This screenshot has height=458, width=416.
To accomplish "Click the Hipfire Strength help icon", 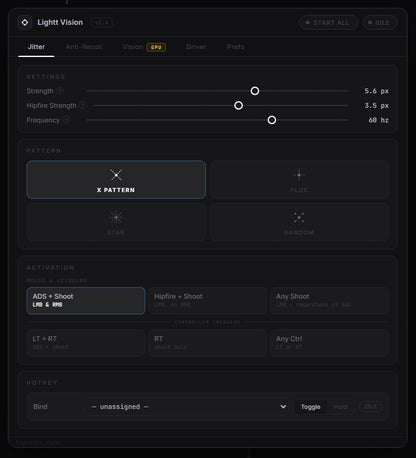I will click(x=83, y=105).
